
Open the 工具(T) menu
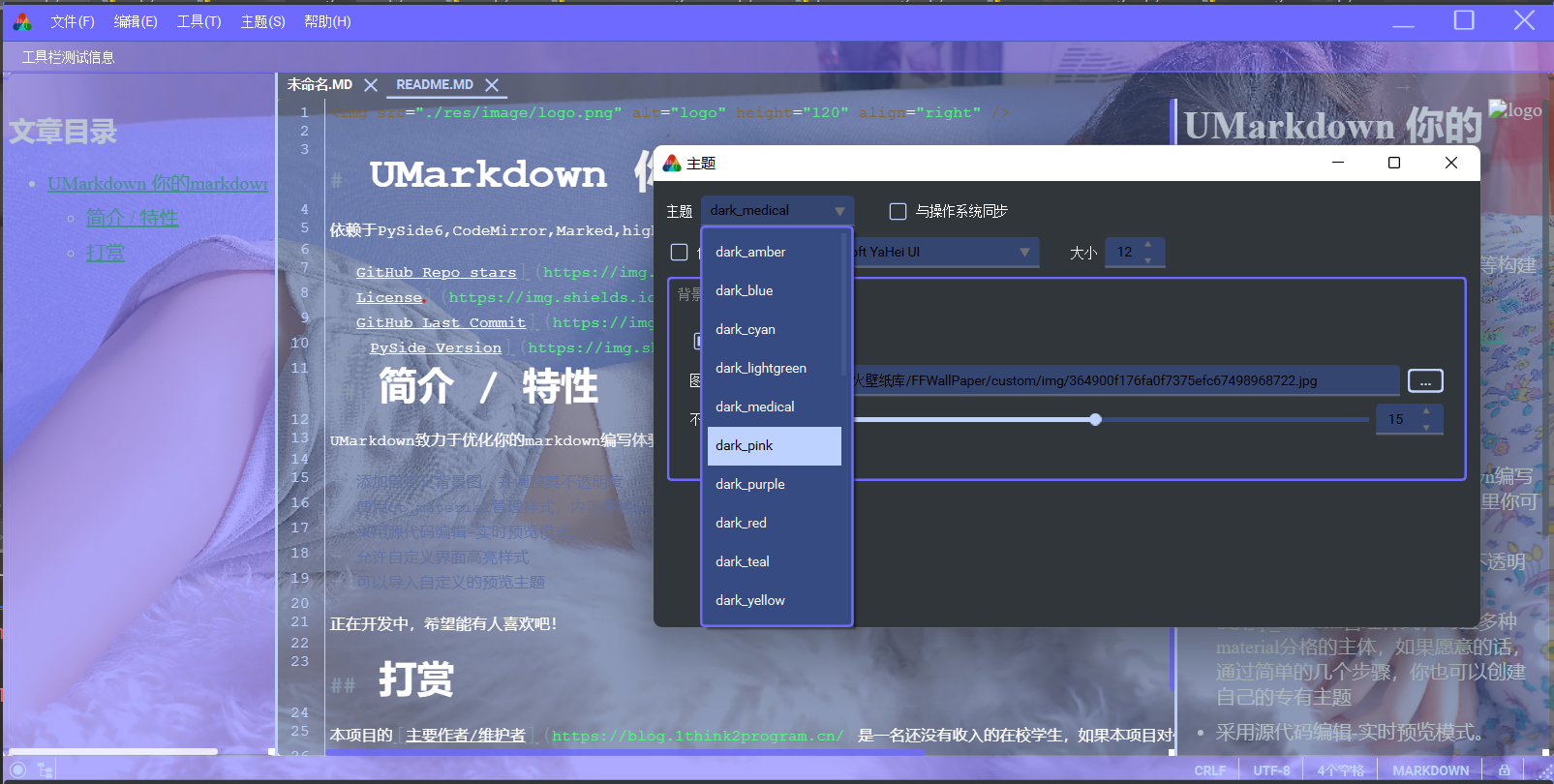198,21
